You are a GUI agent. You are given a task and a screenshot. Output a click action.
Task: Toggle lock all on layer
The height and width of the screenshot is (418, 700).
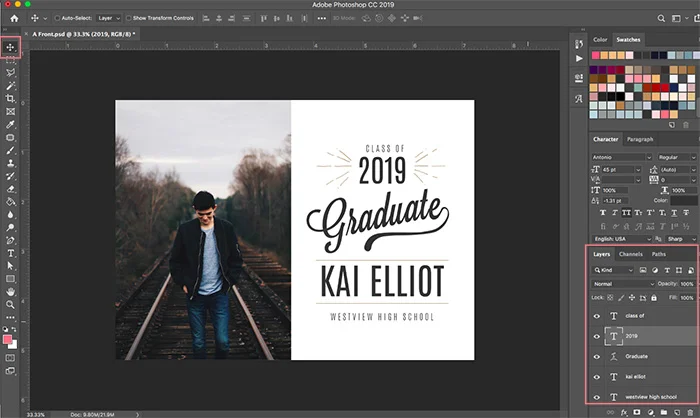[654, 298]
